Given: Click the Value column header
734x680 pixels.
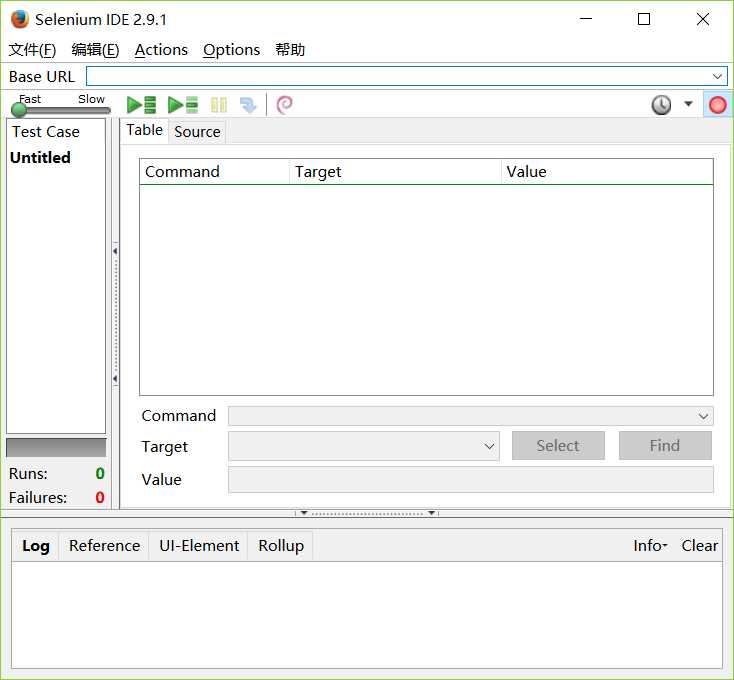Looking at the screenshot, I should click(x=607, y=172).
